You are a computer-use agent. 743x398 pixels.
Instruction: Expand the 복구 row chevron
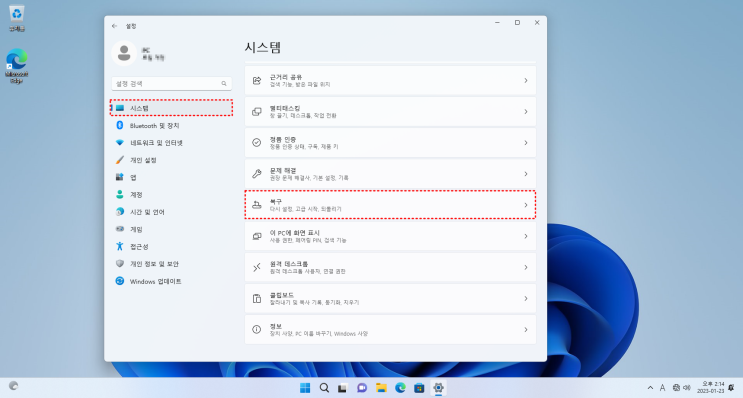526,205
